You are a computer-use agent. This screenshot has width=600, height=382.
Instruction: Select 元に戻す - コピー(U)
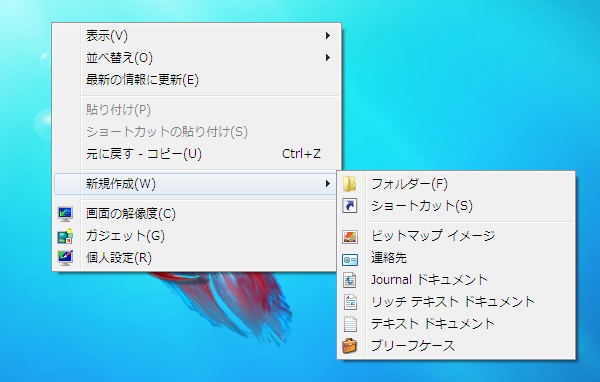pyautogui.click(x=196, y=154)
